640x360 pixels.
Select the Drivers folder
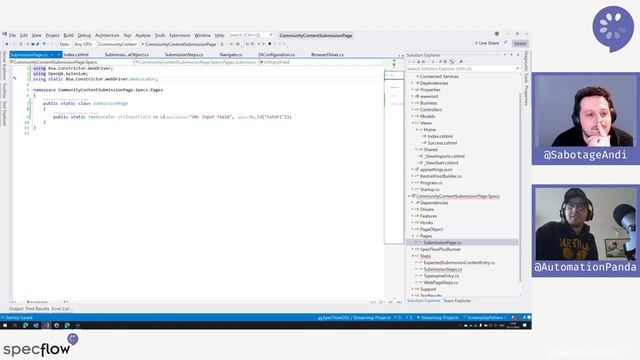tap(427, 209)
